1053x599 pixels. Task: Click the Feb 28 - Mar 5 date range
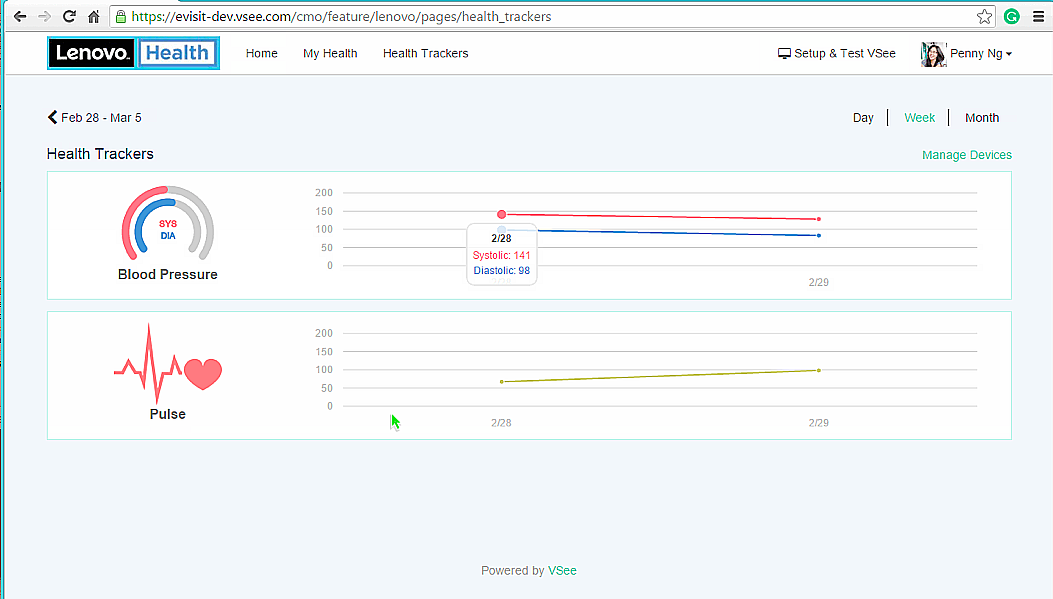tap(101, 118)
